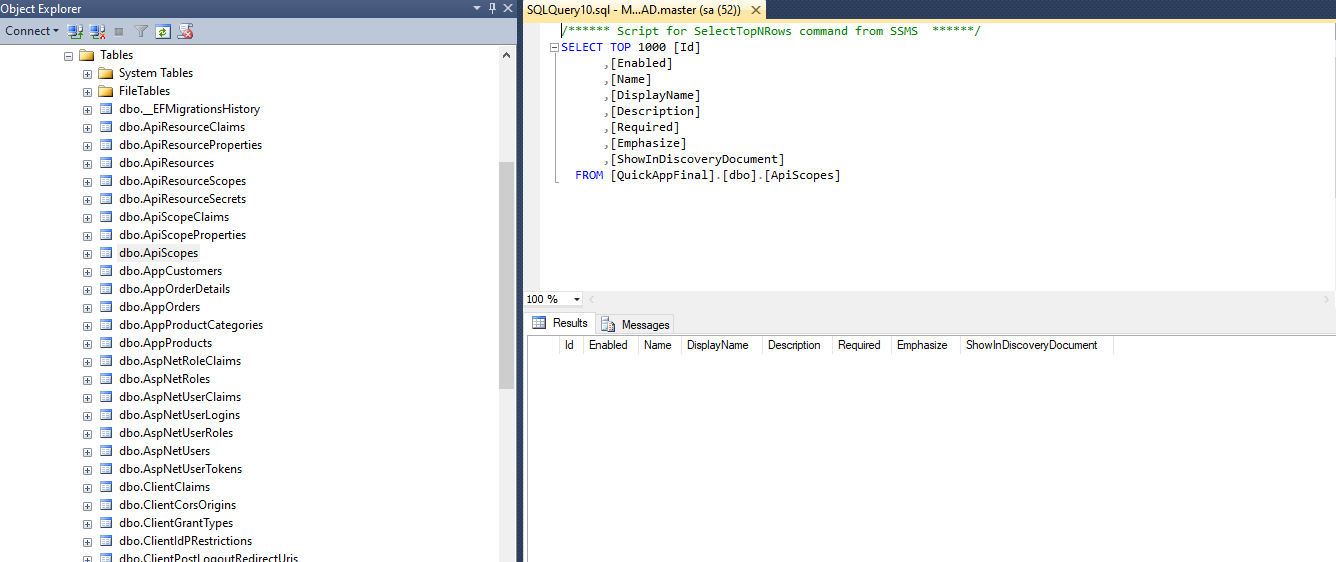Collapse the Tables node

(x=68, y=56)
